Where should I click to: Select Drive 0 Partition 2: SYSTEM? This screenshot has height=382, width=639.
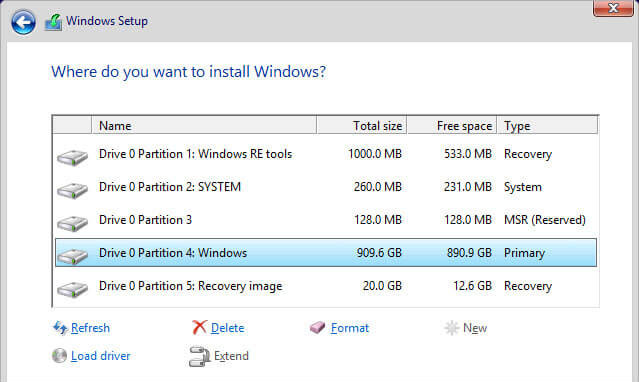326,187
